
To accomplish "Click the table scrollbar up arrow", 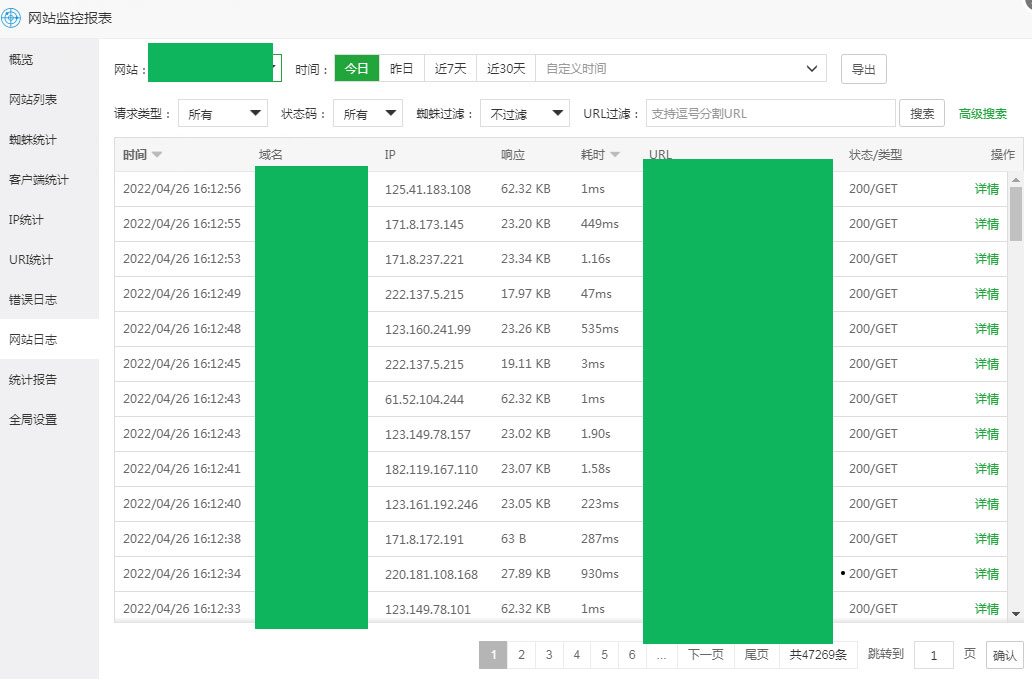I will [1016, 180].
